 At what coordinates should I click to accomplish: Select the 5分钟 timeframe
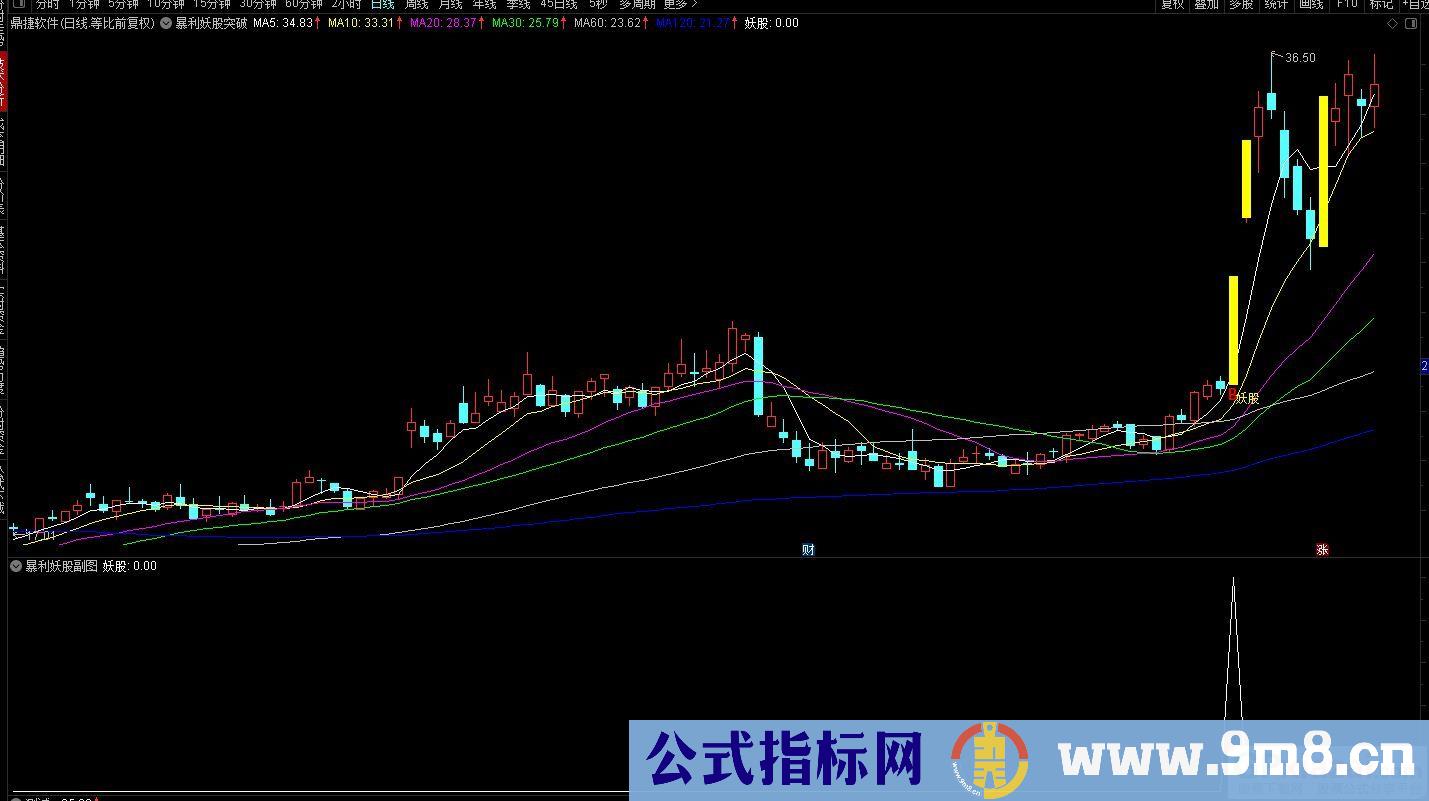(x=124, y=5)
